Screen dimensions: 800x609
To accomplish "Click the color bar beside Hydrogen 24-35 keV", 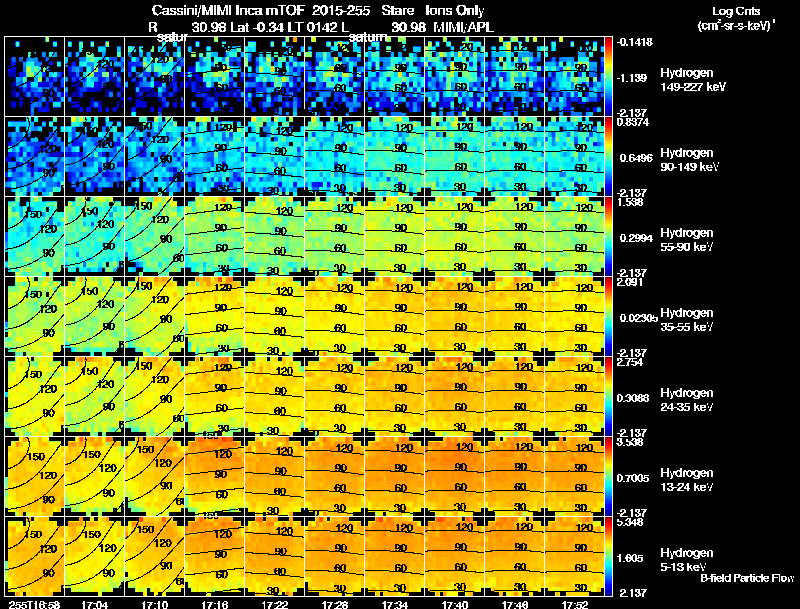I will (x=608, y=396).
